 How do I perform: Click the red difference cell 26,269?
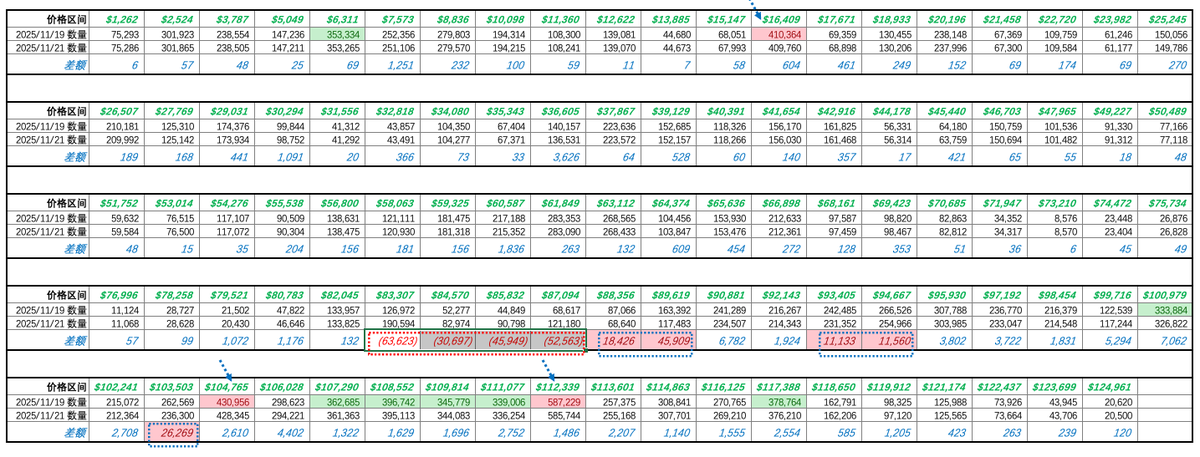click(x=173, y=432)
